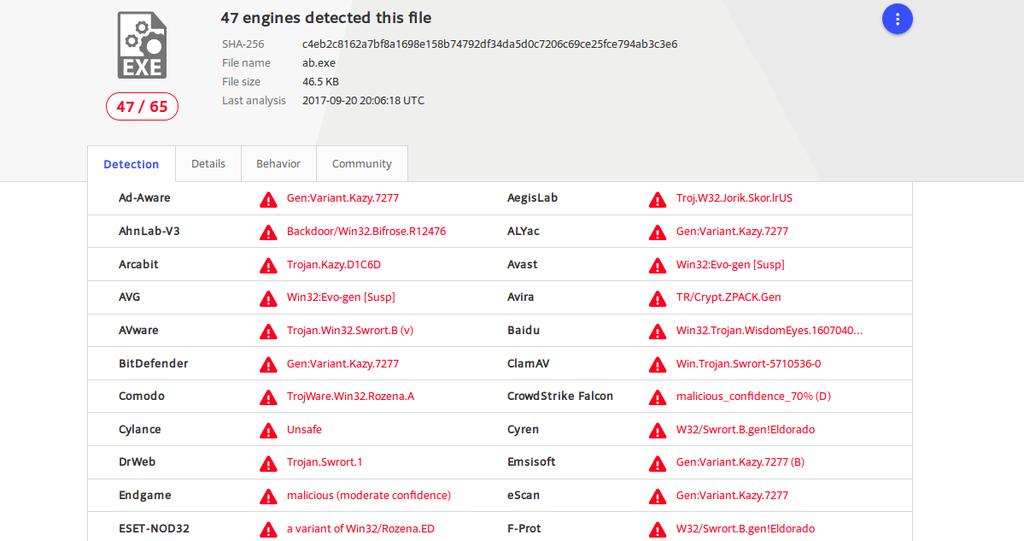Click Trojan.Swrort.1 result

(325, 462)
